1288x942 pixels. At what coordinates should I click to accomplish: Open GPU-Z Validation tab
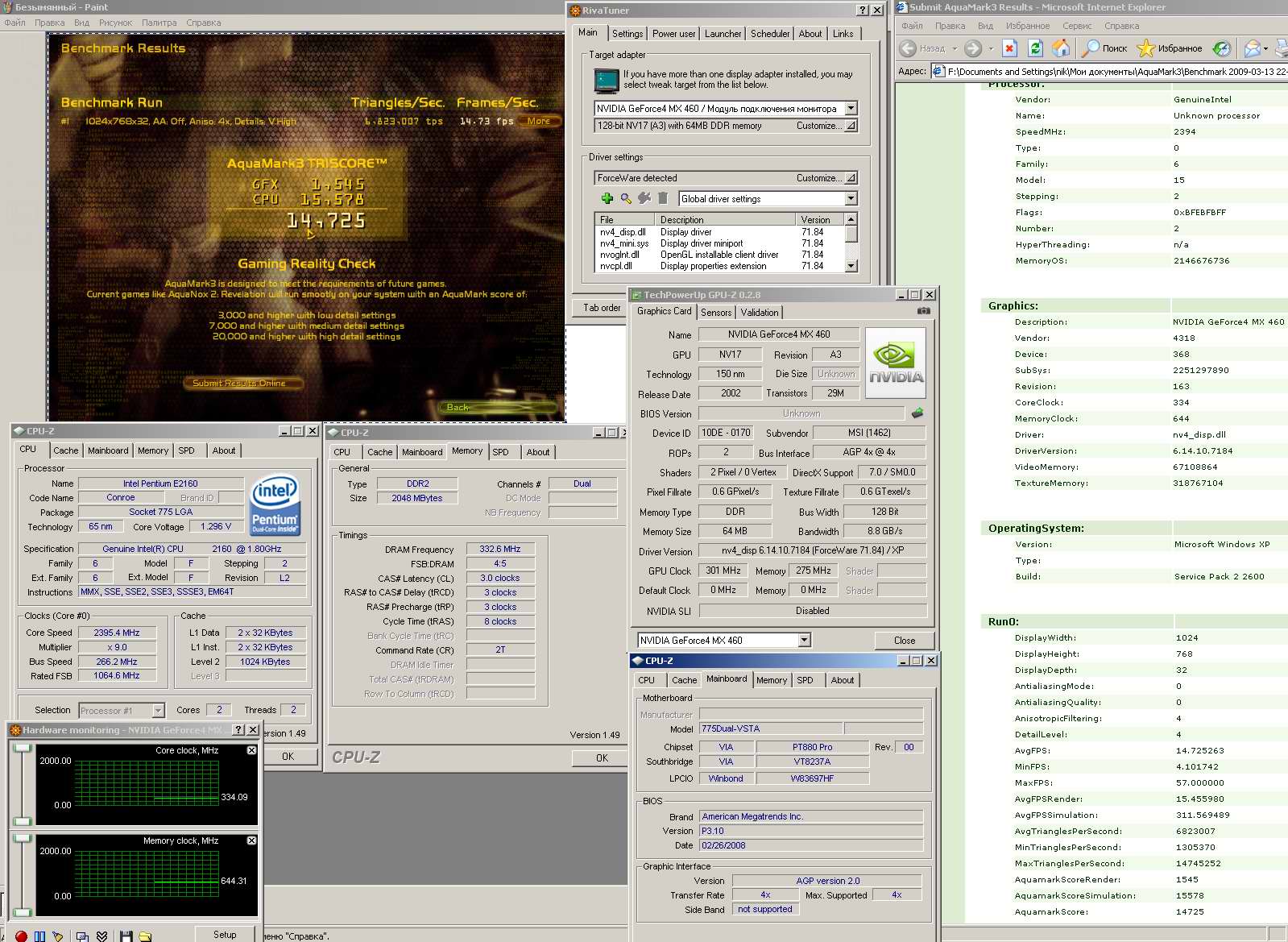(760, 313)
